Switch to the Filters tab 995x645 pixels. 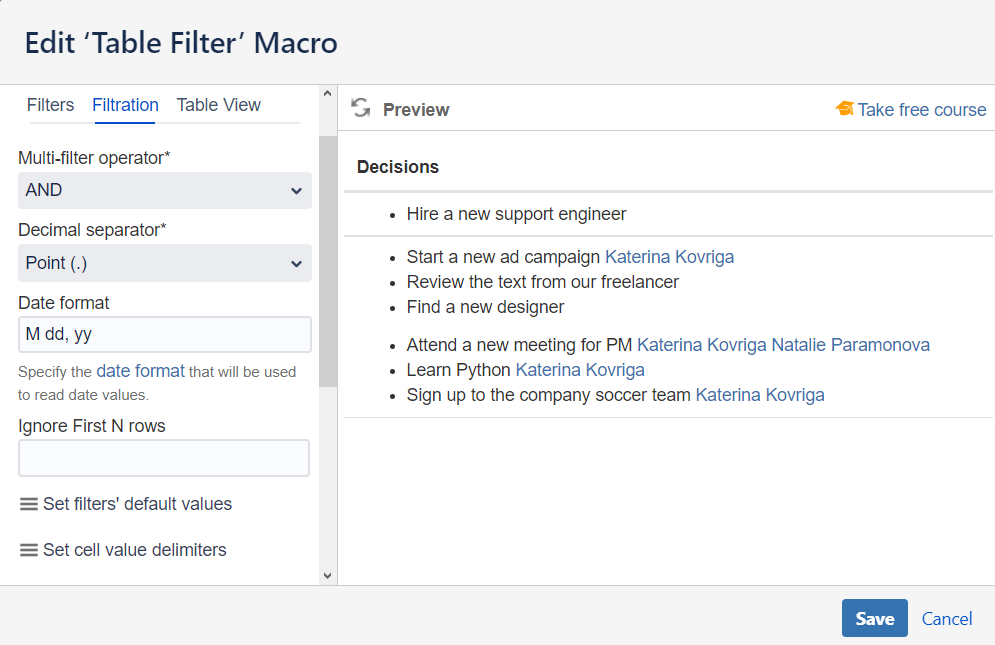pos(50,105)
